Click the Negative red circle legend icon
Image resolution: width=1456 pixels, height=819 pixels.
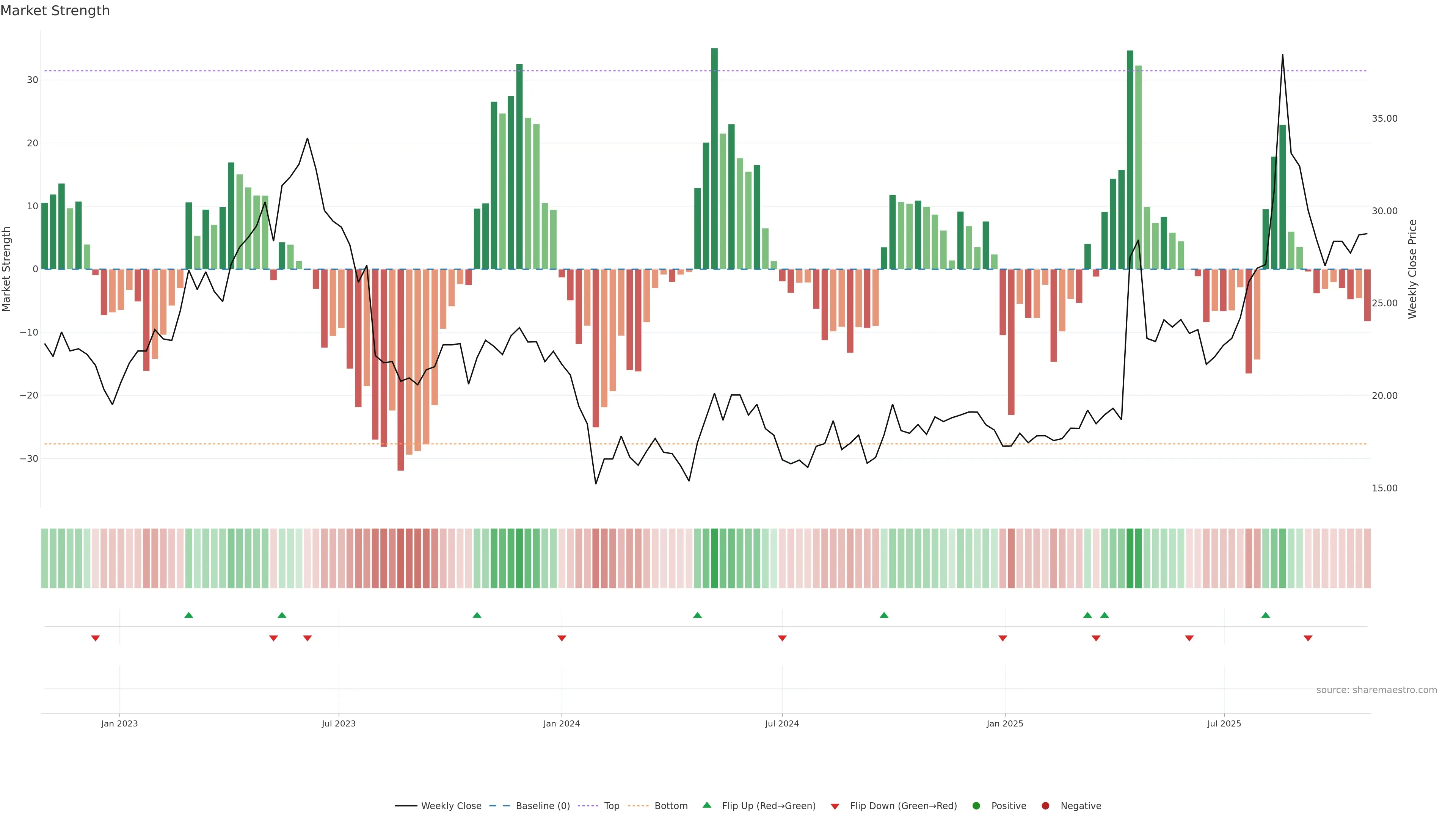click(1045, 806)
